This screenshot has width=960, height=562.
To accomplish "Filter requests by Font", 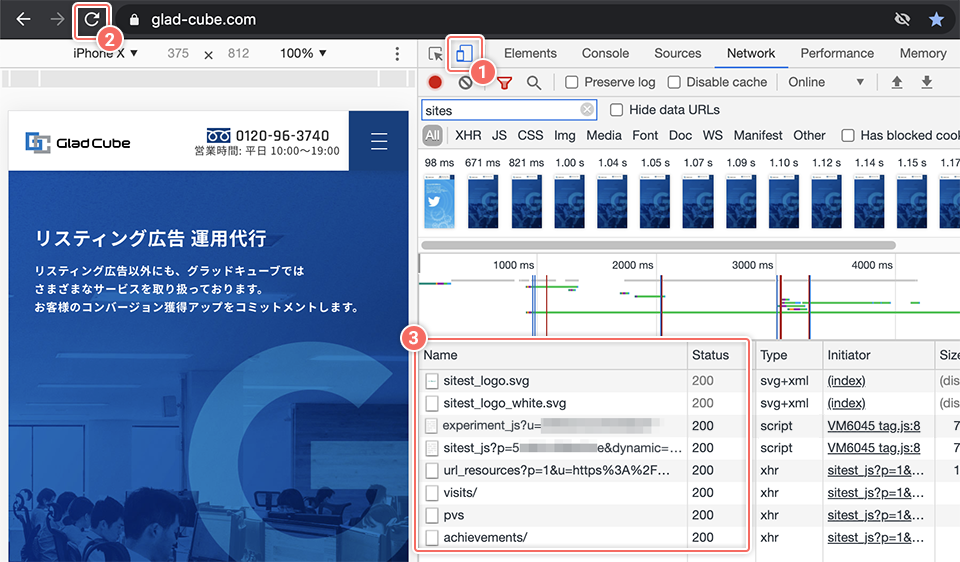I will 645,135.
